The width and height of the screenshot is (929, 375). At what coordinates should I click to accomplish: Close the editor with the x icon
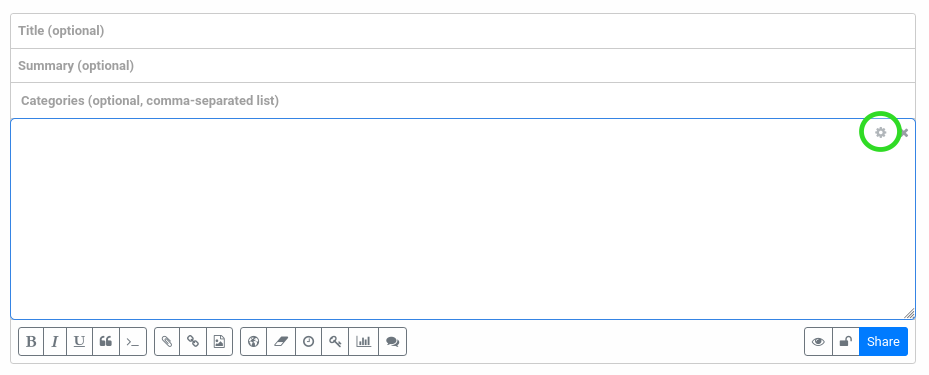point(904,133)
